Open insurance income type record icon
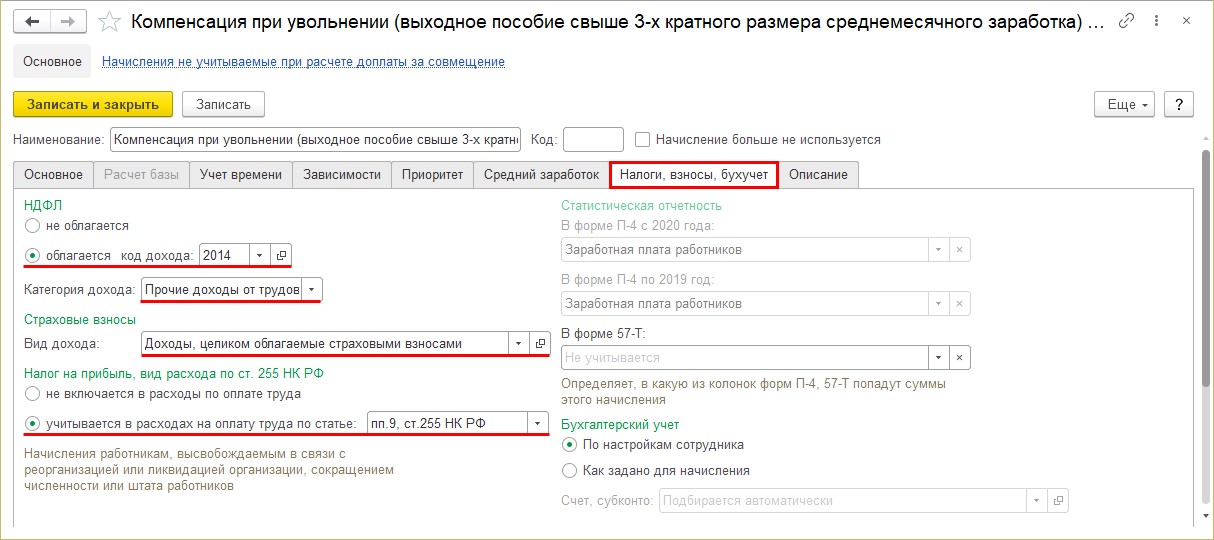The image size is (1214, 540). (540, 343)
